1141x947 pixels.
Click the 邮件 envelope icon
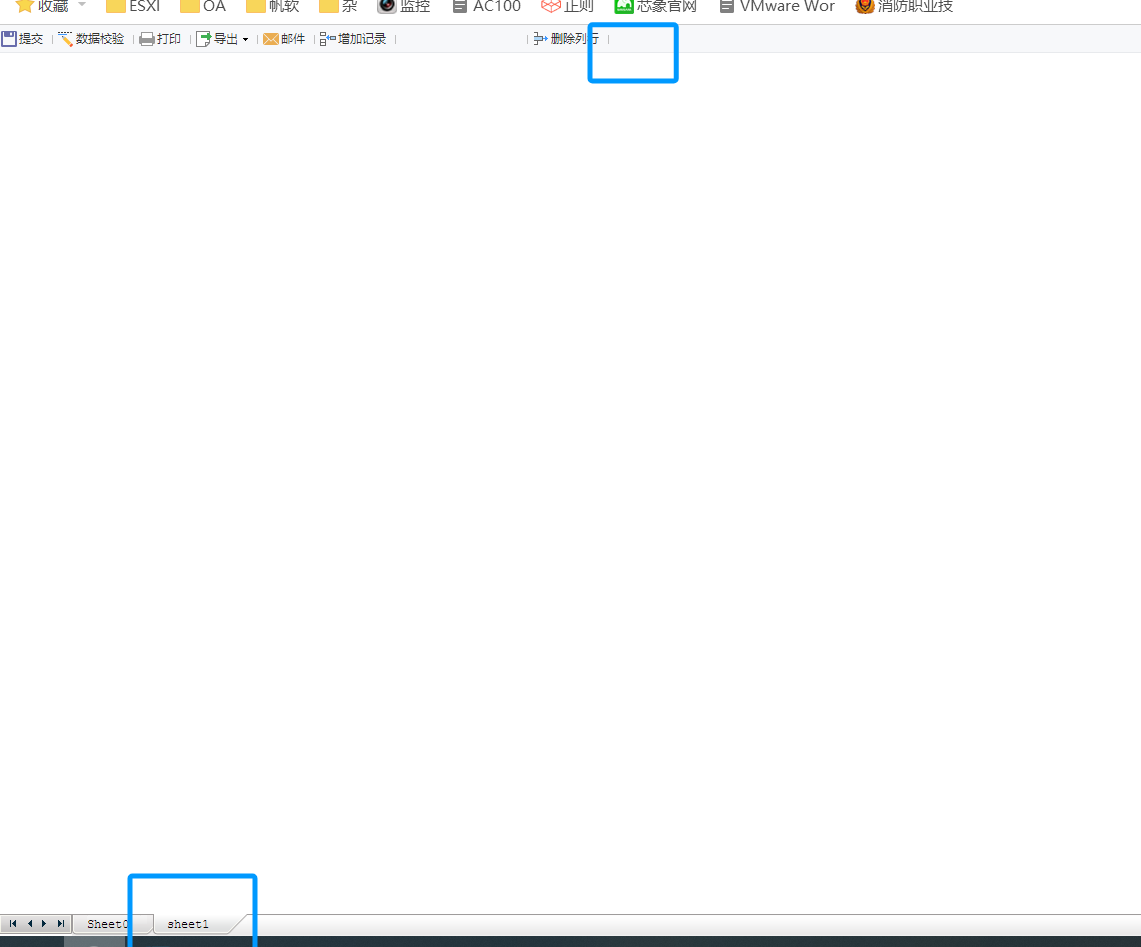[x=271, y=39]
